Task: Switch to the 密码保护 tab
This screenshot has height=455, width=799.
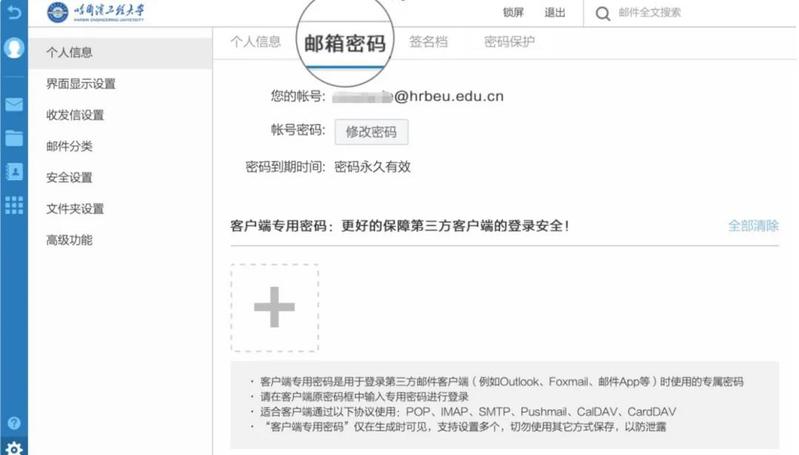Action: click(x=509, y=42)
